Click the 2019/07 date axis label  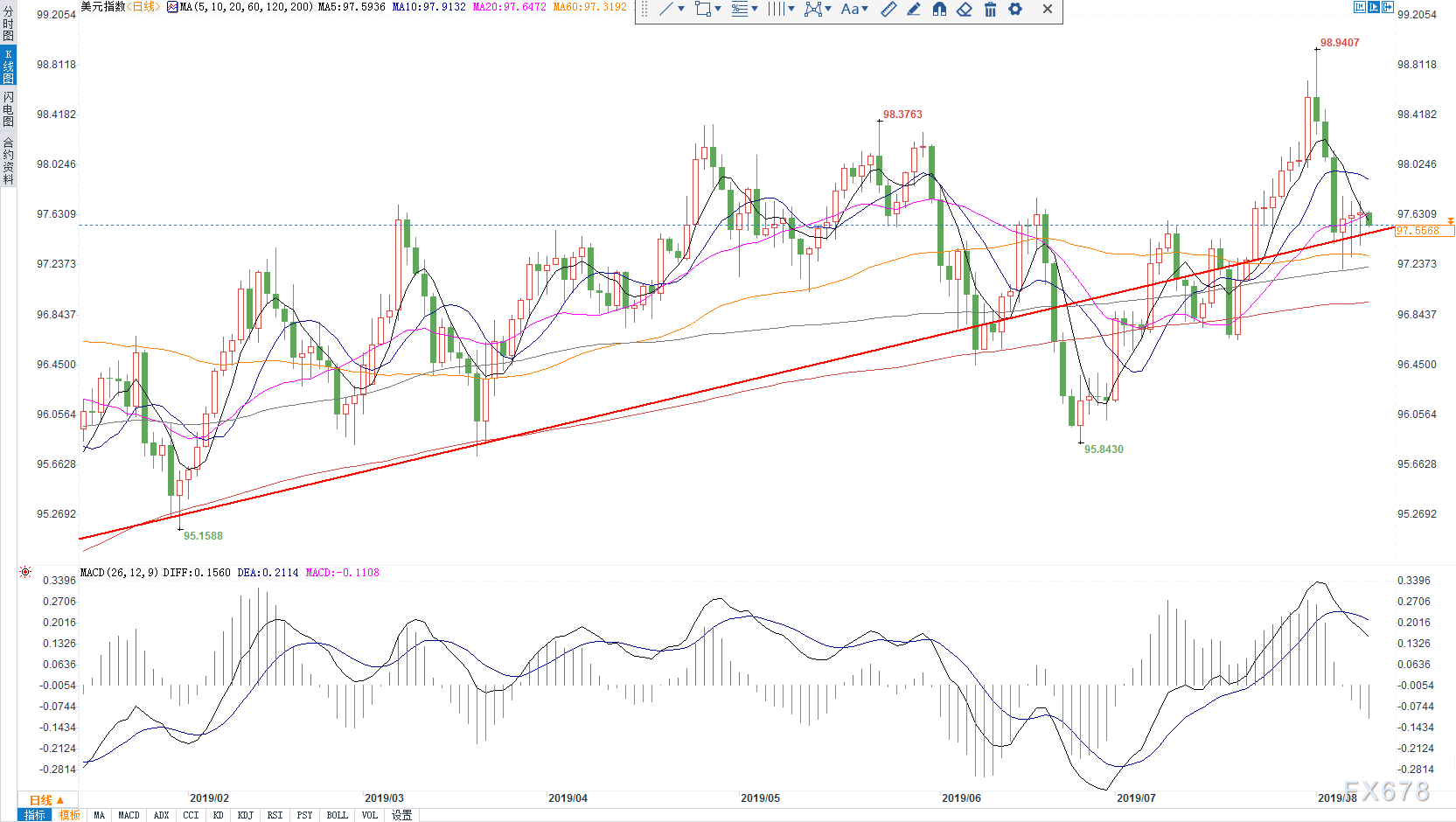[1136, 798]
